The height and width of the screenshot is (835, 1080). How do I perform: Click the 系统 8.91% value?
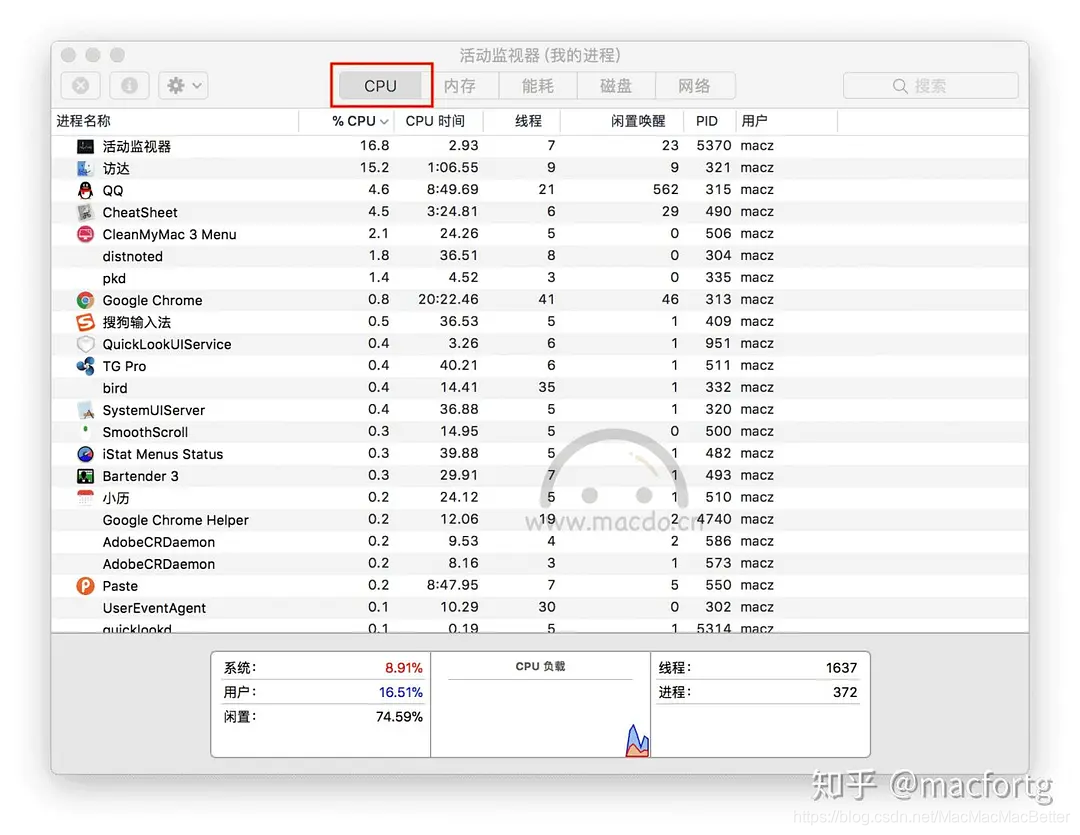(x=404, y=668)
